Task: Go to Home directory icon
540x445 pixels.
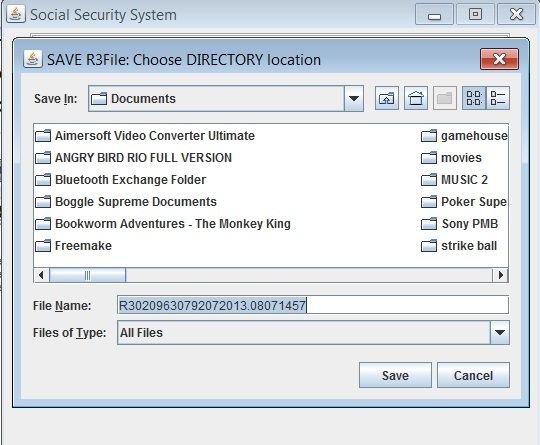Action: [416, 99]
